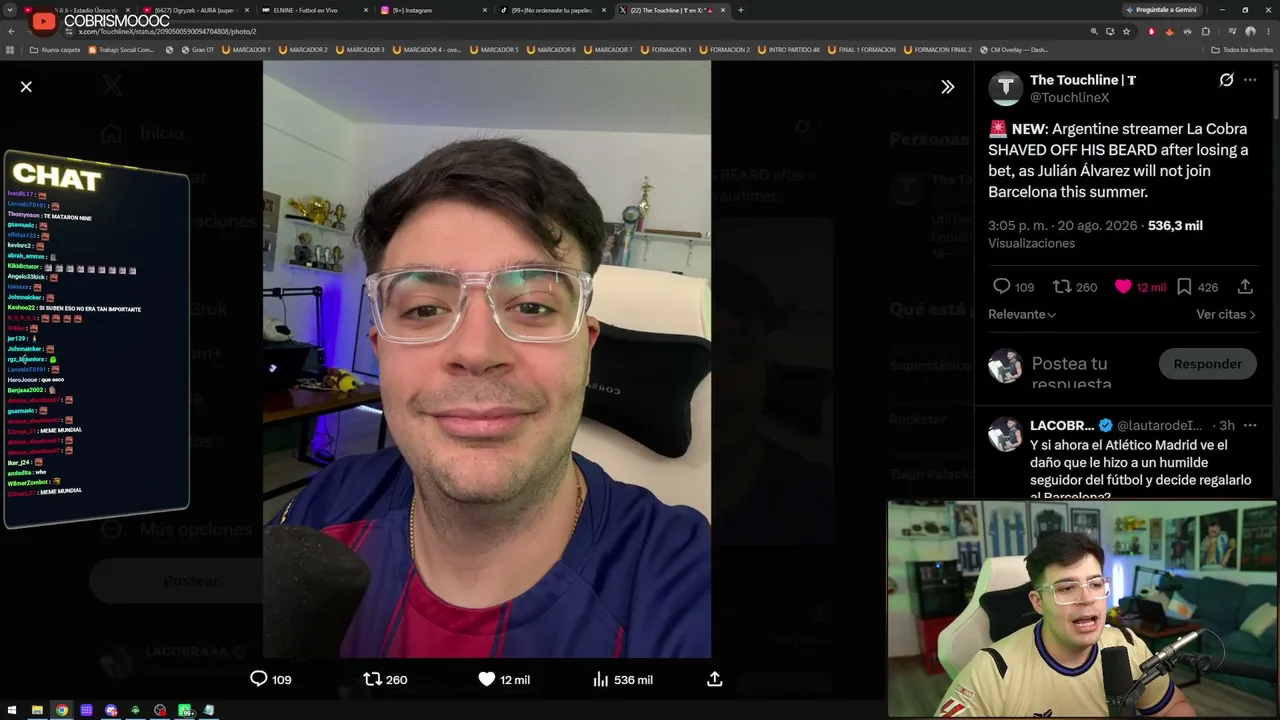Open the Chrome profile avatar
The height and width of the screenshot is (720, 1280).
click(x=1250, y=31)
